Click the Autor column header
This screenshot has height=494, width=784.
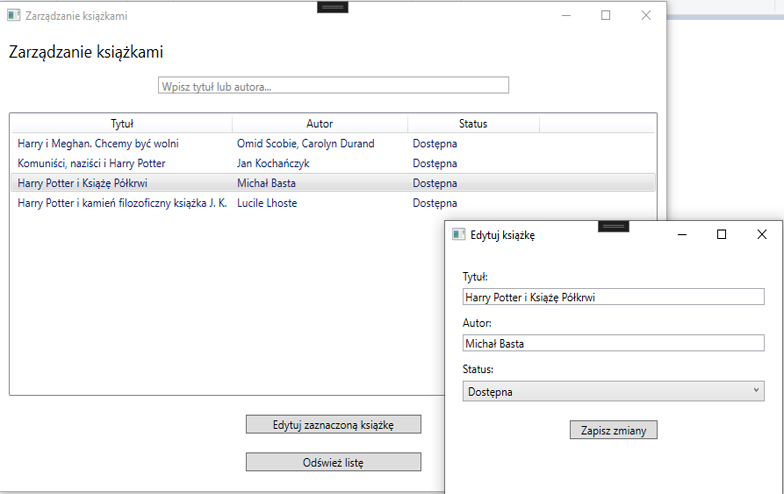320,124
